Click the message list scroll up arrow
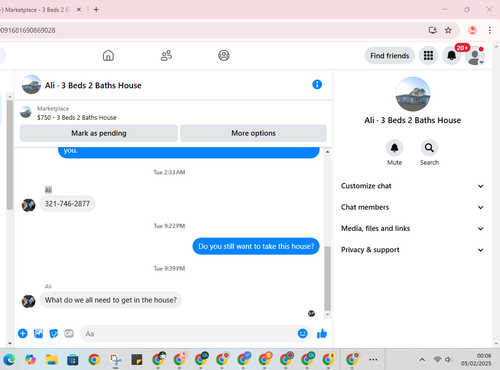The width and height of the screenshot is (500, 370). coord(328,152)
